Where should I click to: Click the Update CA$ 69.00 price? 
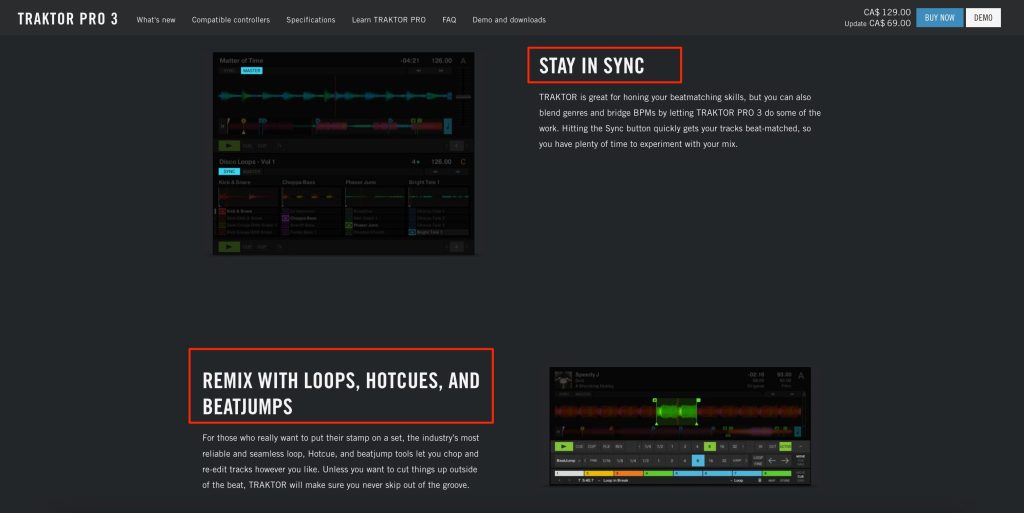[877, 23]
